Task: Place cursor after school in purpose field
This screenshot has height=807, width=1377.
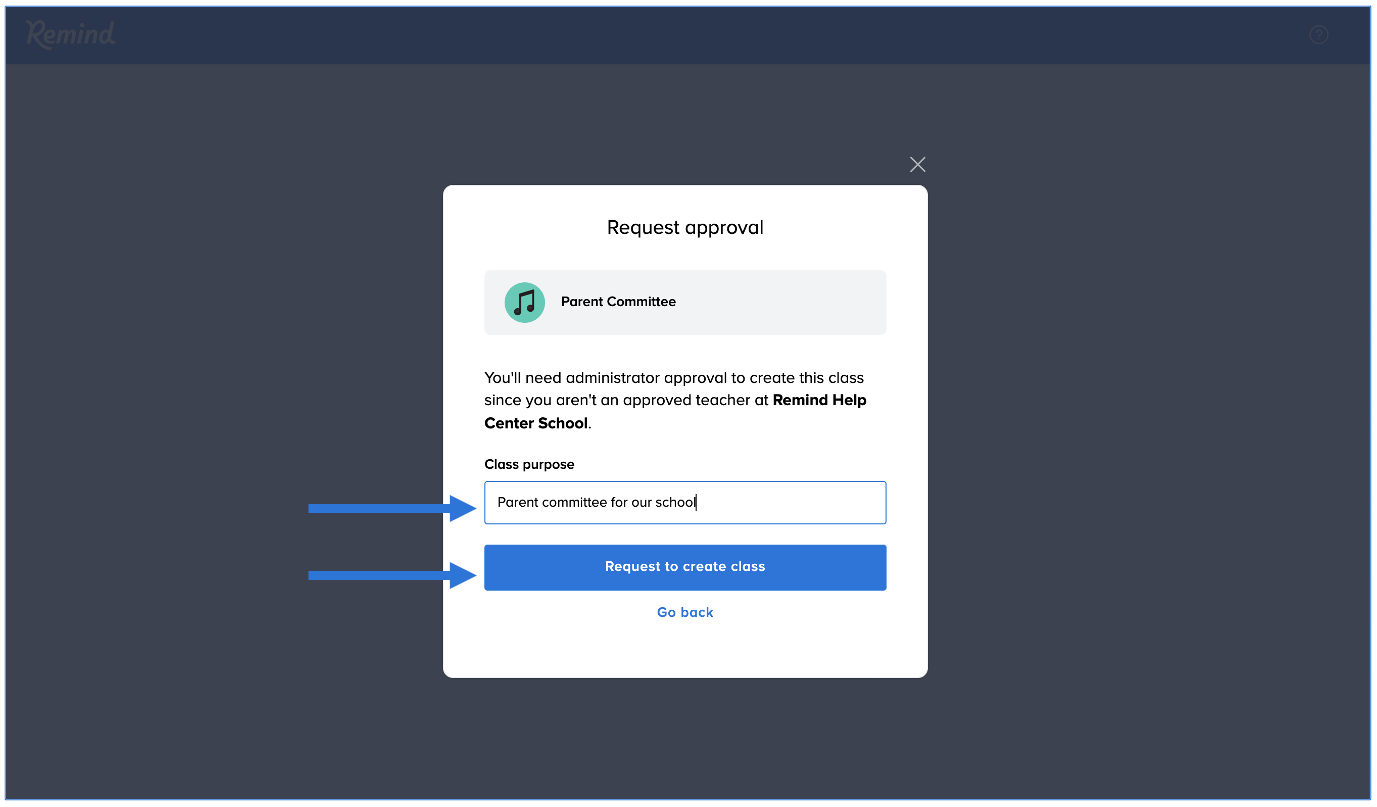Action: coord(697,503)
